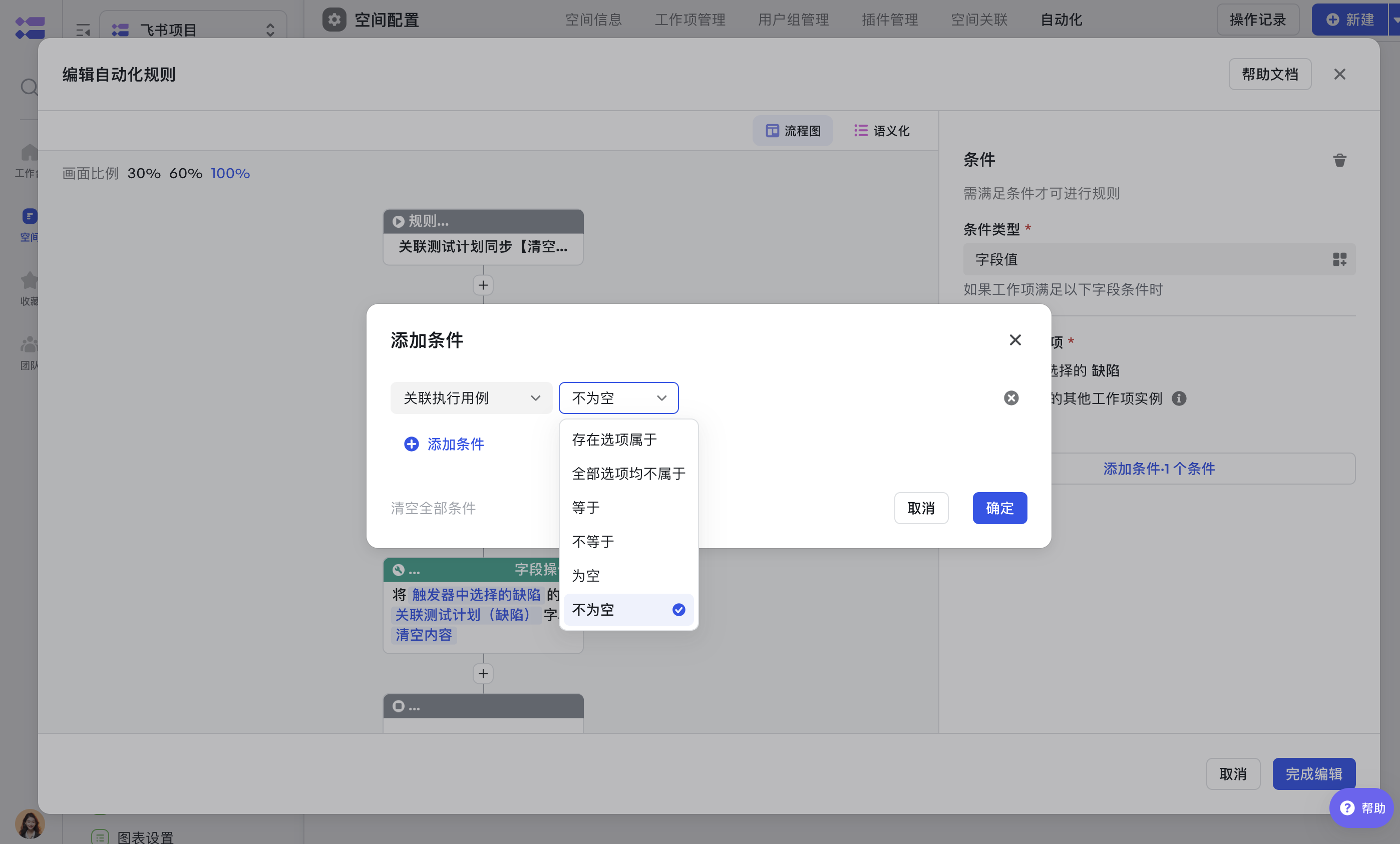Click the plus icon next to 添加条件
Viewport: 1400px width, 844px height.
click(x=412, y=444)
